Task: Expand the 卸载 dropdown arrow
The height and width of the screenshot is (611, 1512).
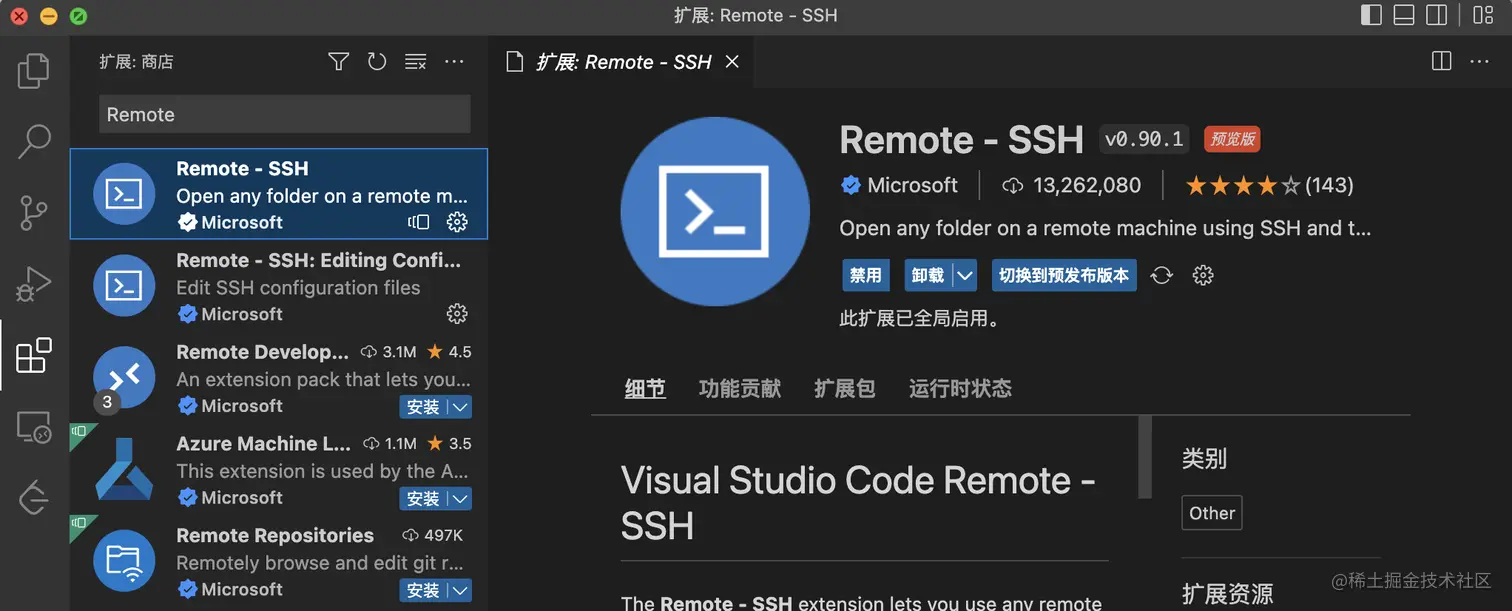Action: (966, 275)
